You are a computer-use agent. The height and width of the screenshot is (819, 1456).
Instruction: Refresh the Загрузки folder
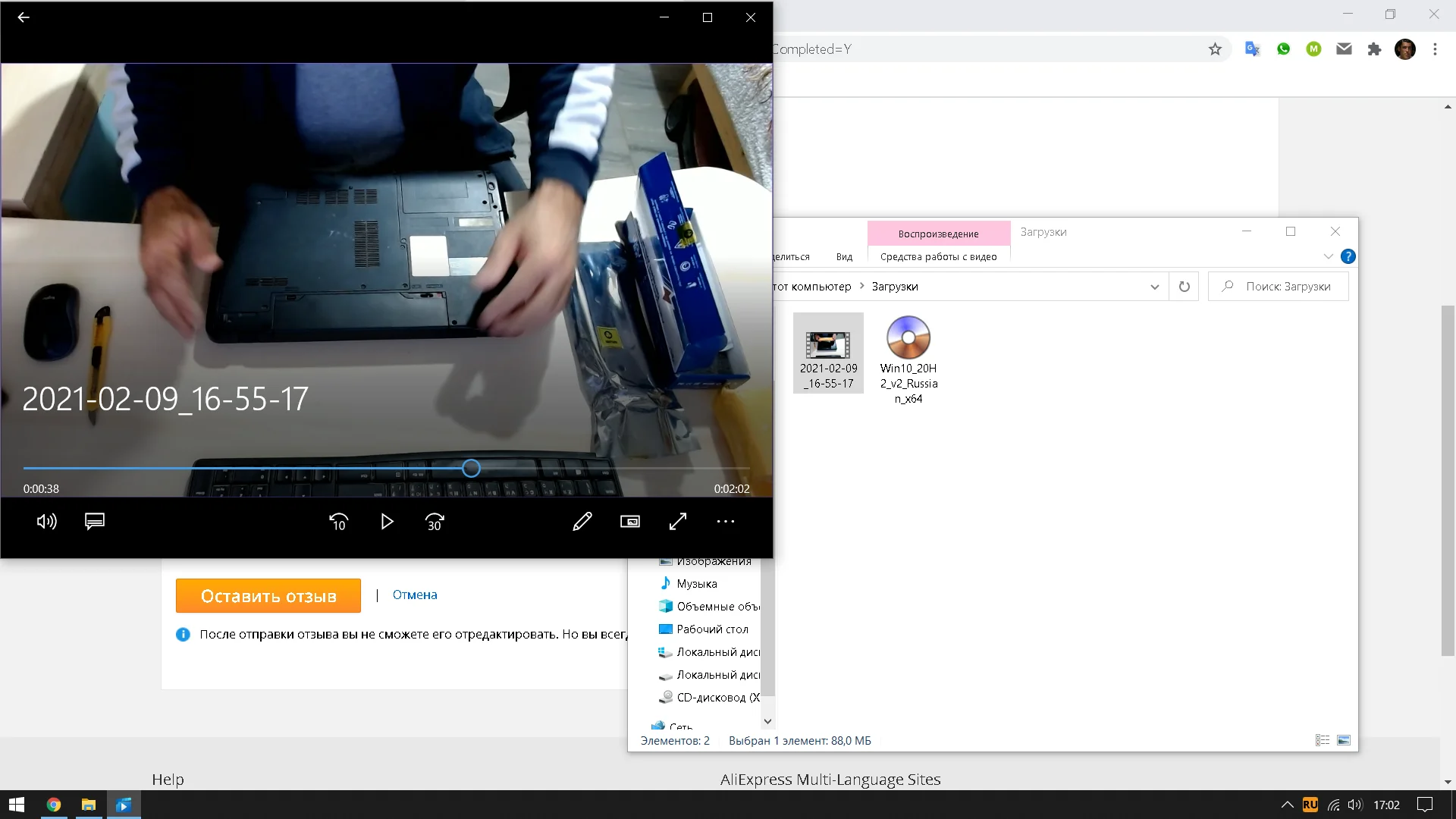point(1184,287)
